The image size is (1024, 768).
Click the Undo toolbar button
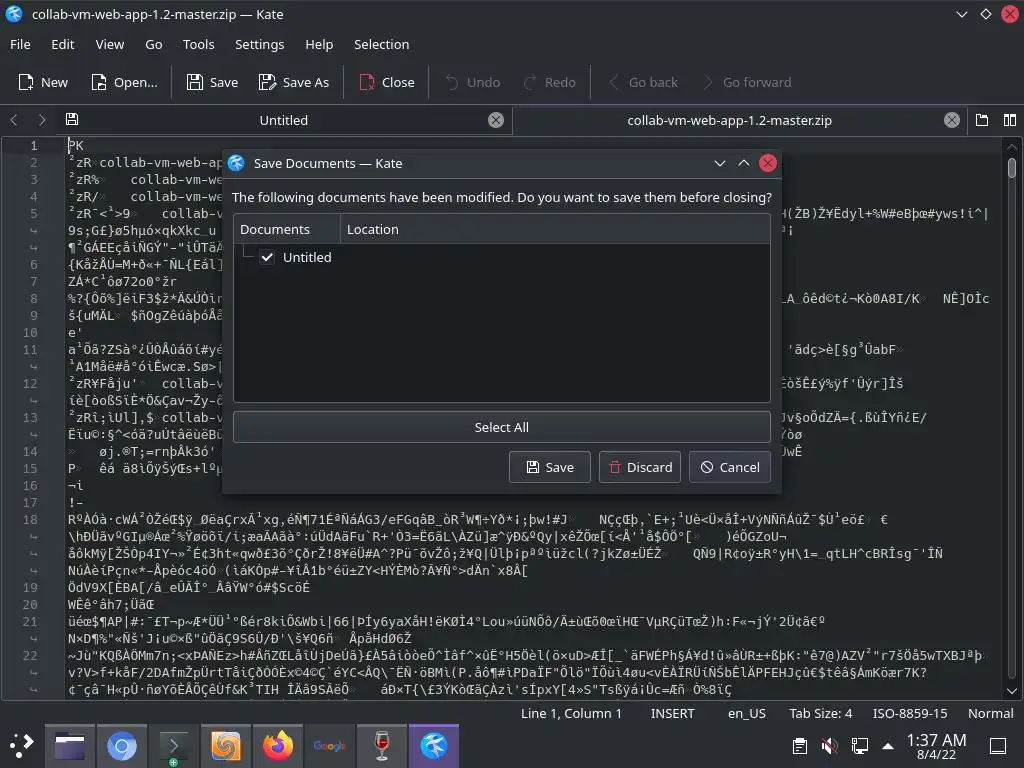tap(473, 82)
